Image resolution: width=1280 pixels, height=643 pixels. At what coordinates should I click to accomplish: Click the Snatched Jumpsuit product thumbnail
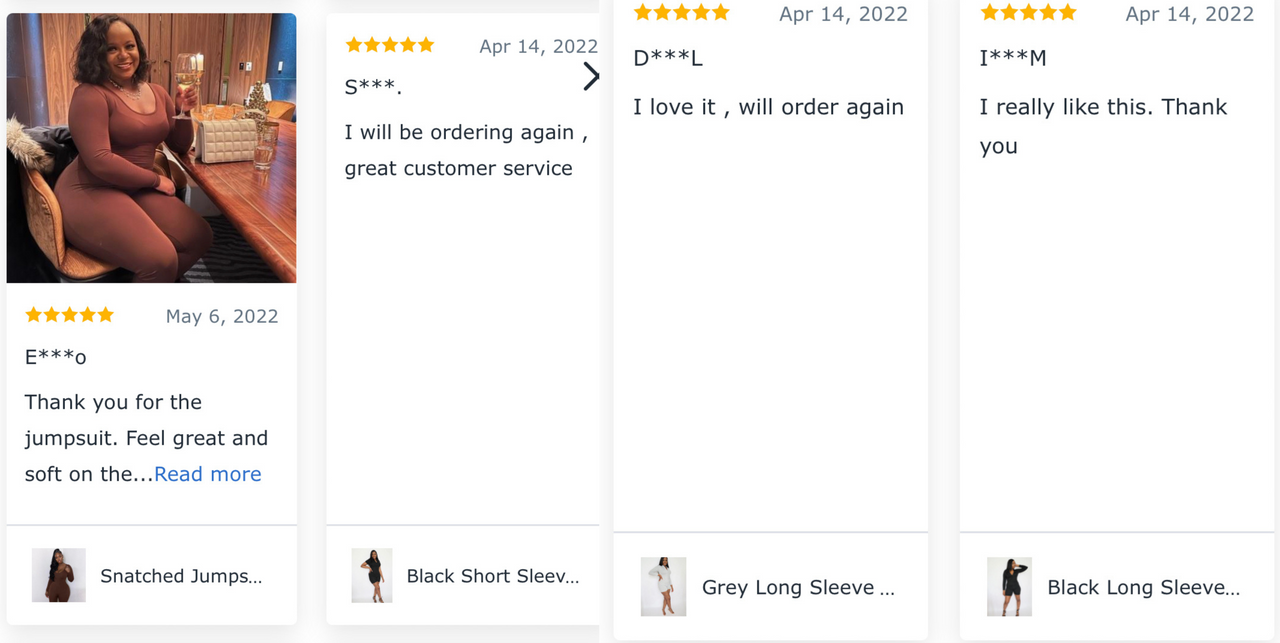tap(59, 575)
